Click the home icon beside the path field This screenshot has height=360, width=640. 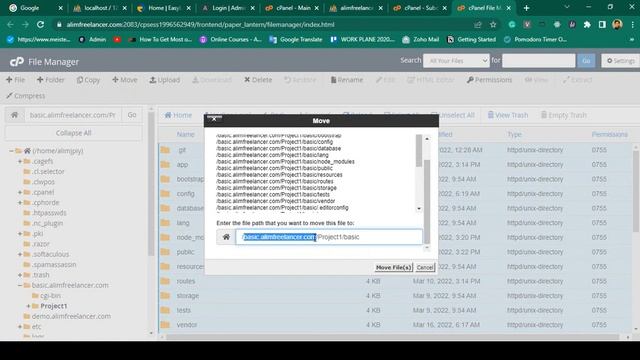point(226,237)
